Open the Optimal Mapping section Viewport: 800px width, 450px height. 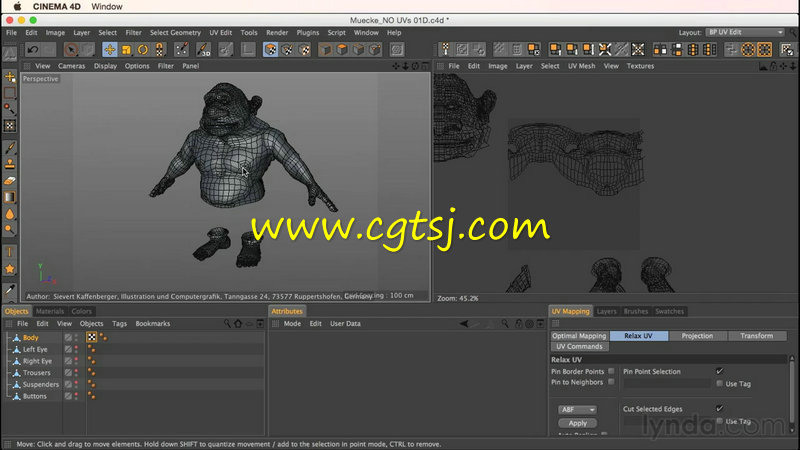pos(579,336)
